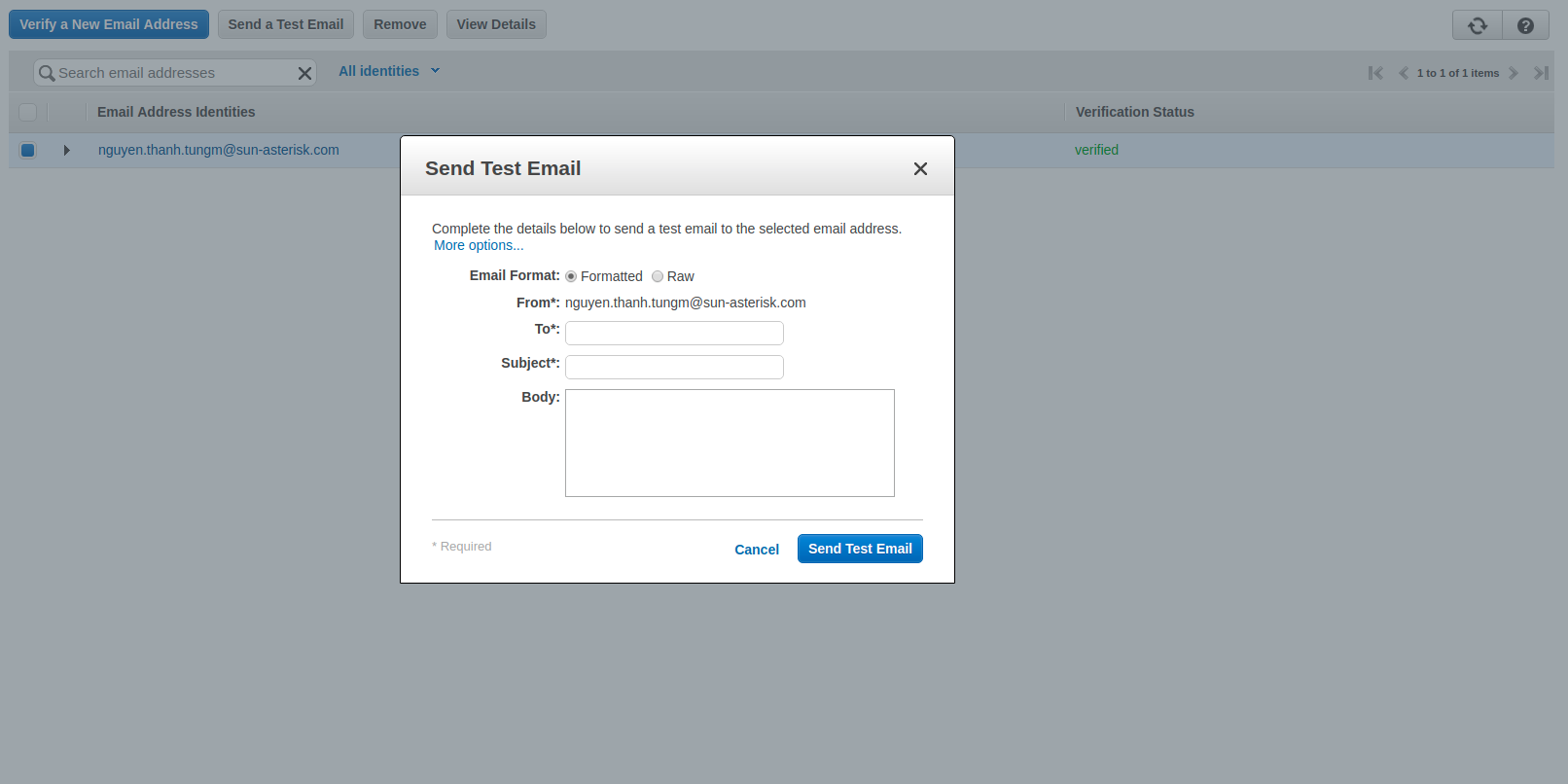Go to the last page arrow
This screenshot has width=1568, height=784.
[x=1541, y=73]
